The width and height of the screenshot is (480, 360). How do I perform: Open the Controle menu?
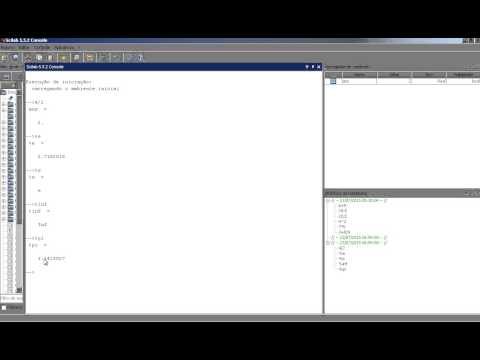coord(42,48)
